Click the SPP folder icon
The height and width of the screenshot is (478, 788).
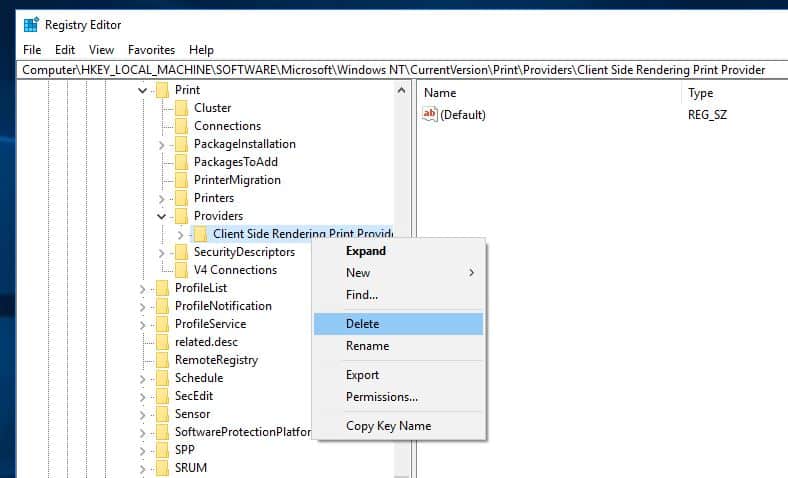pos(162,450)
